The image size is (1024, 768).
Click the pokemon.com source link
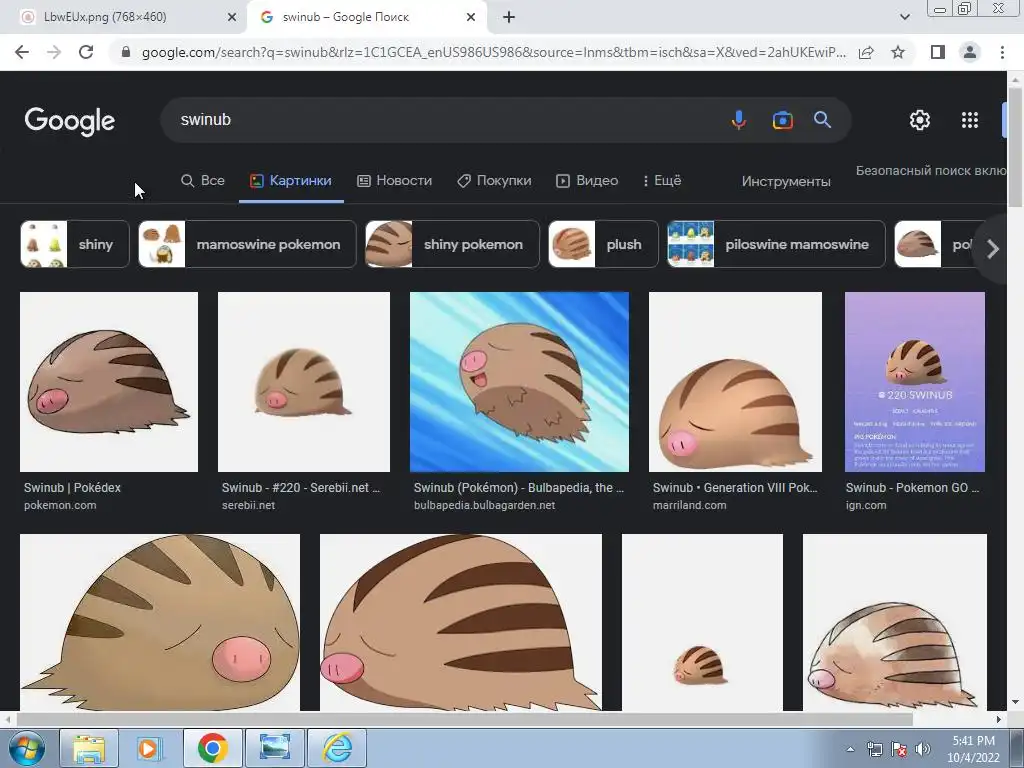pyautogui.click(x=60, y=505)
